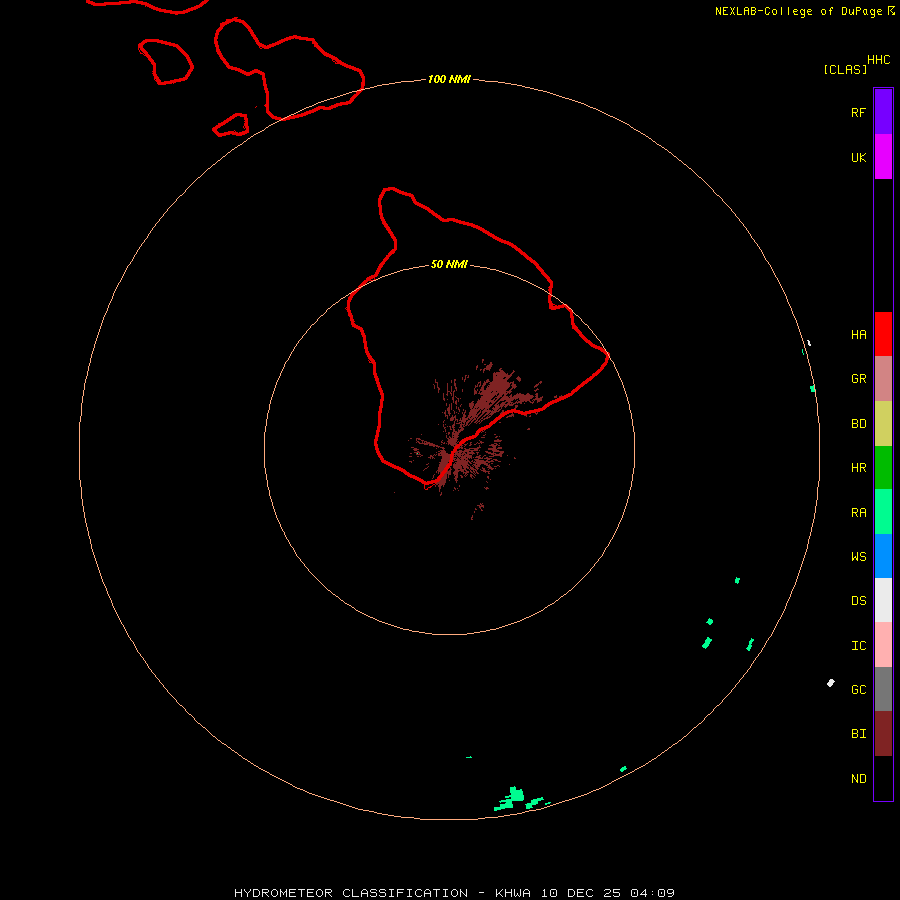The width and height of the screenshot is (900, 900).
Task: Click the WS legend label
Action: coord(858,557)
